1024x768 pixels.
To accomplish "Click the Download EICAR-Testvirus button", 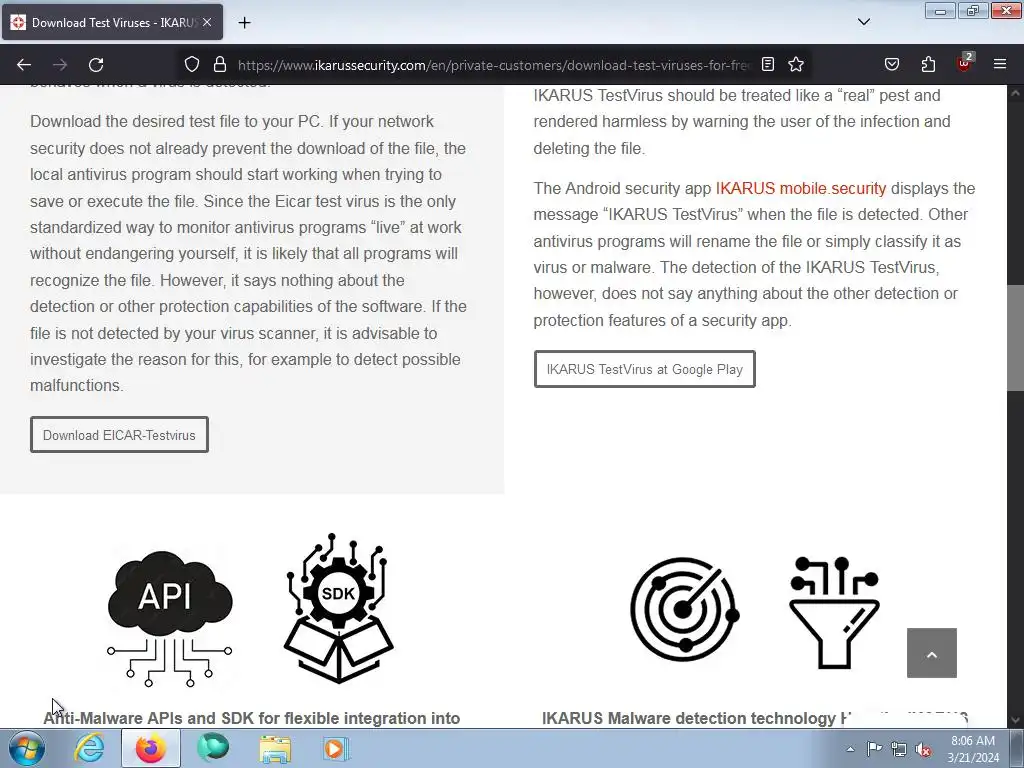I will tap(120, 435).
